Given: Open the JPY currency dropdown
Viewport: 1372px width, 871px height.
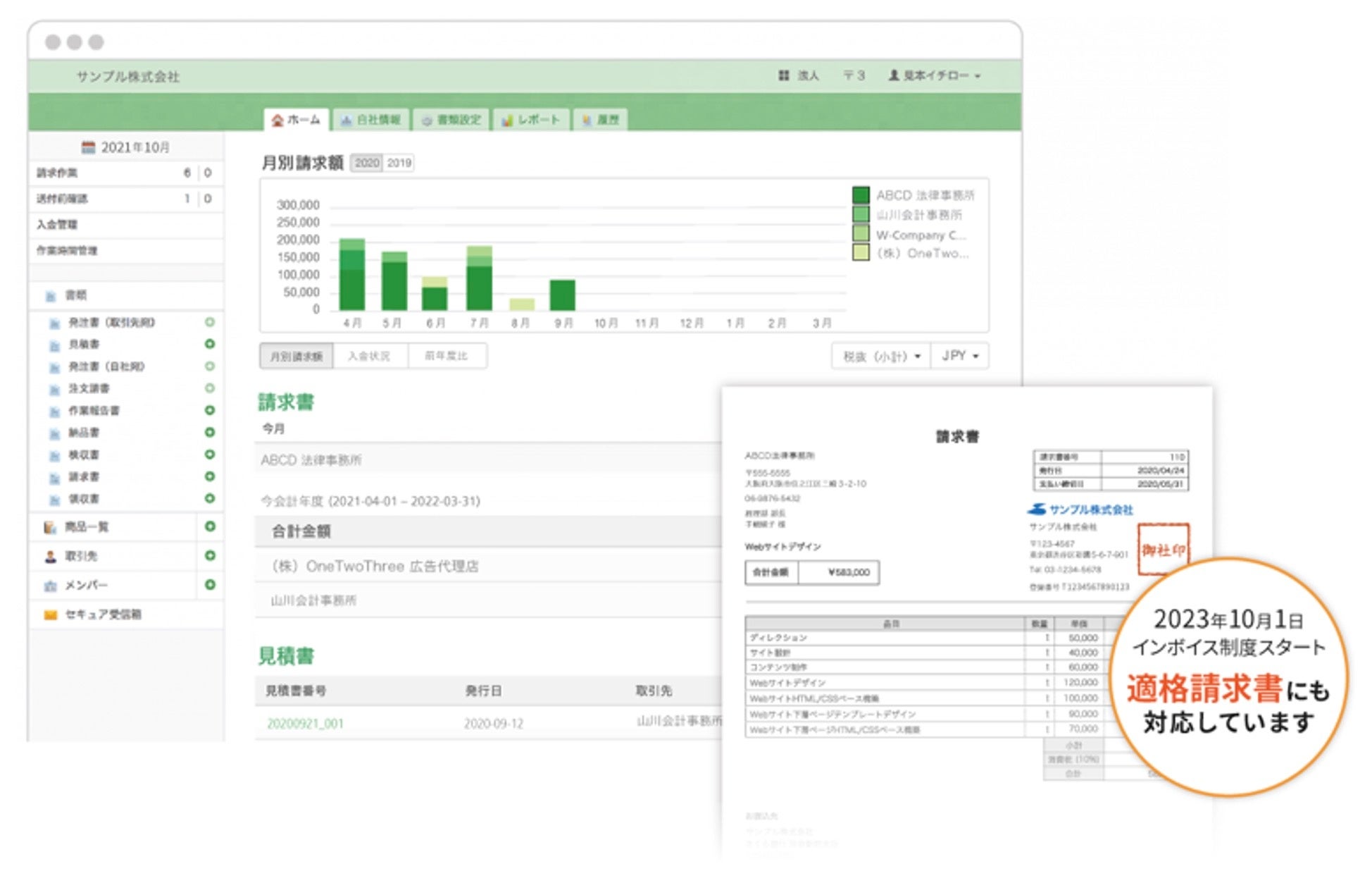Looking at the screenshot, I should 959,356.
